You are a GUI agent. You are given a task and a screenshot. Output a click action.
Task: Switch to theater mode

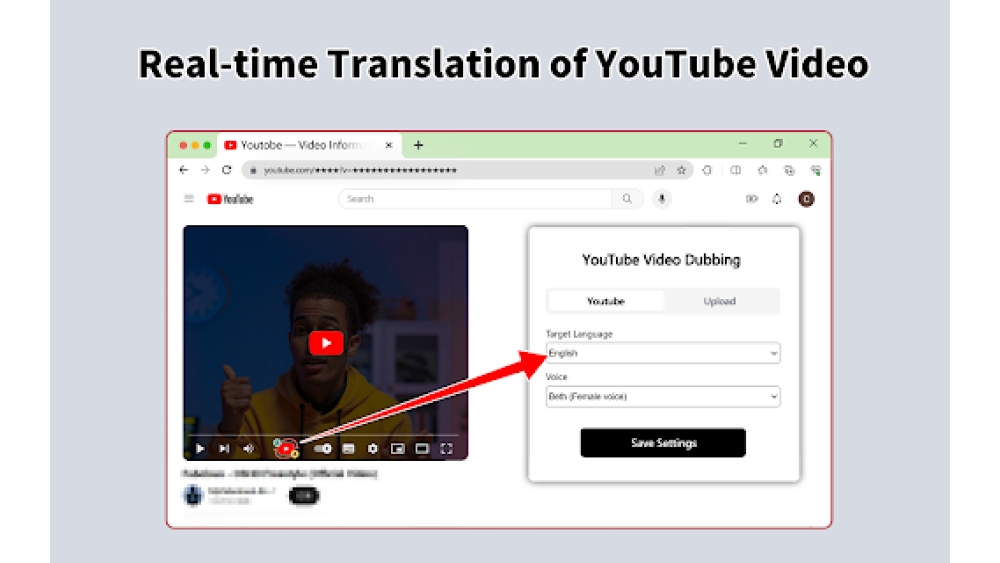point(422,449)
